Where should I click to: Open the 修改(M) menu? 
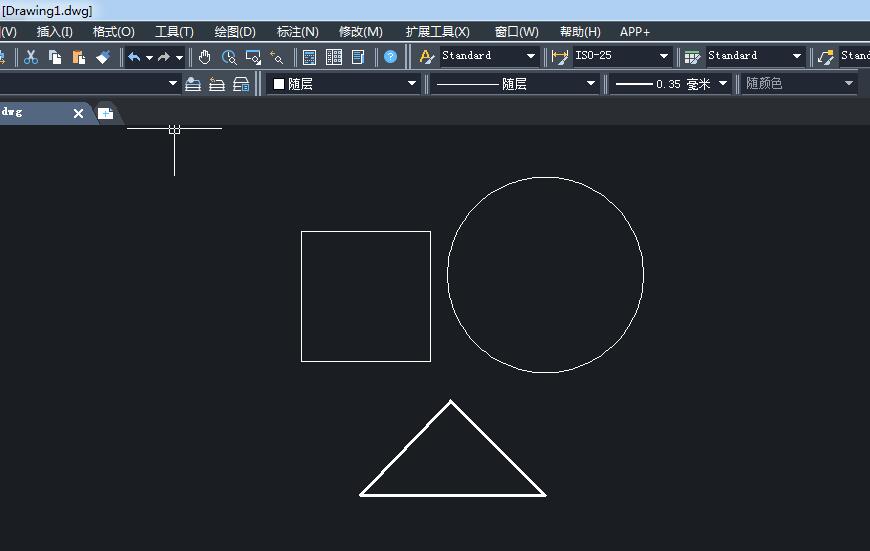coord(361,32)
